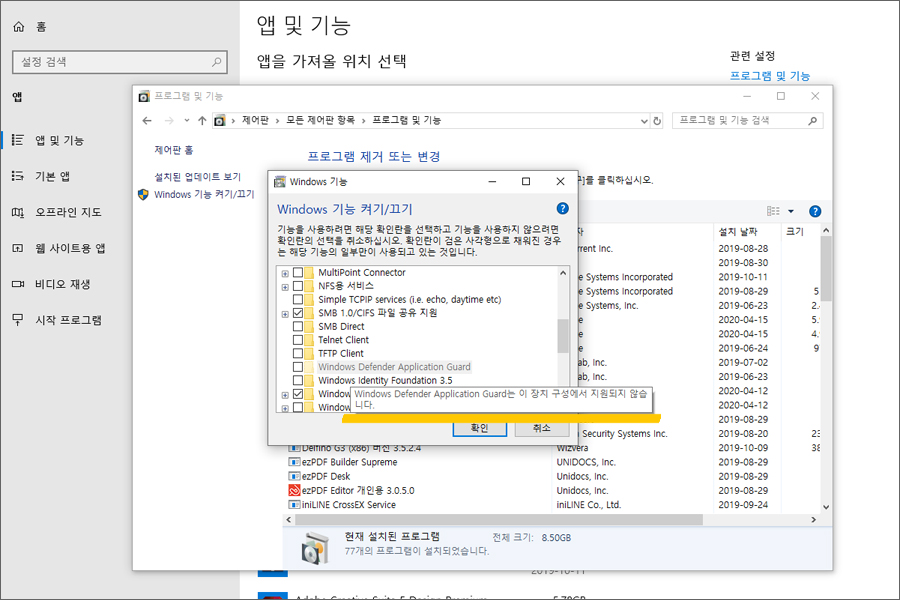Click 취소 button in Windows 기능 dialog
The image size is (900, 600).
(542, 428)
